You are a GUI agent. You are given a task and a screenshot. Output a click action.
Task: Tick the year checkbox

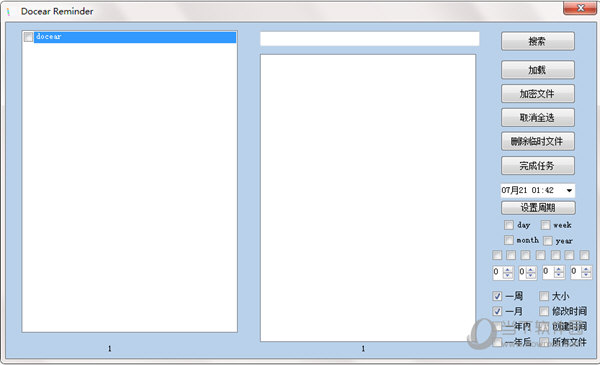pos(548,241)
